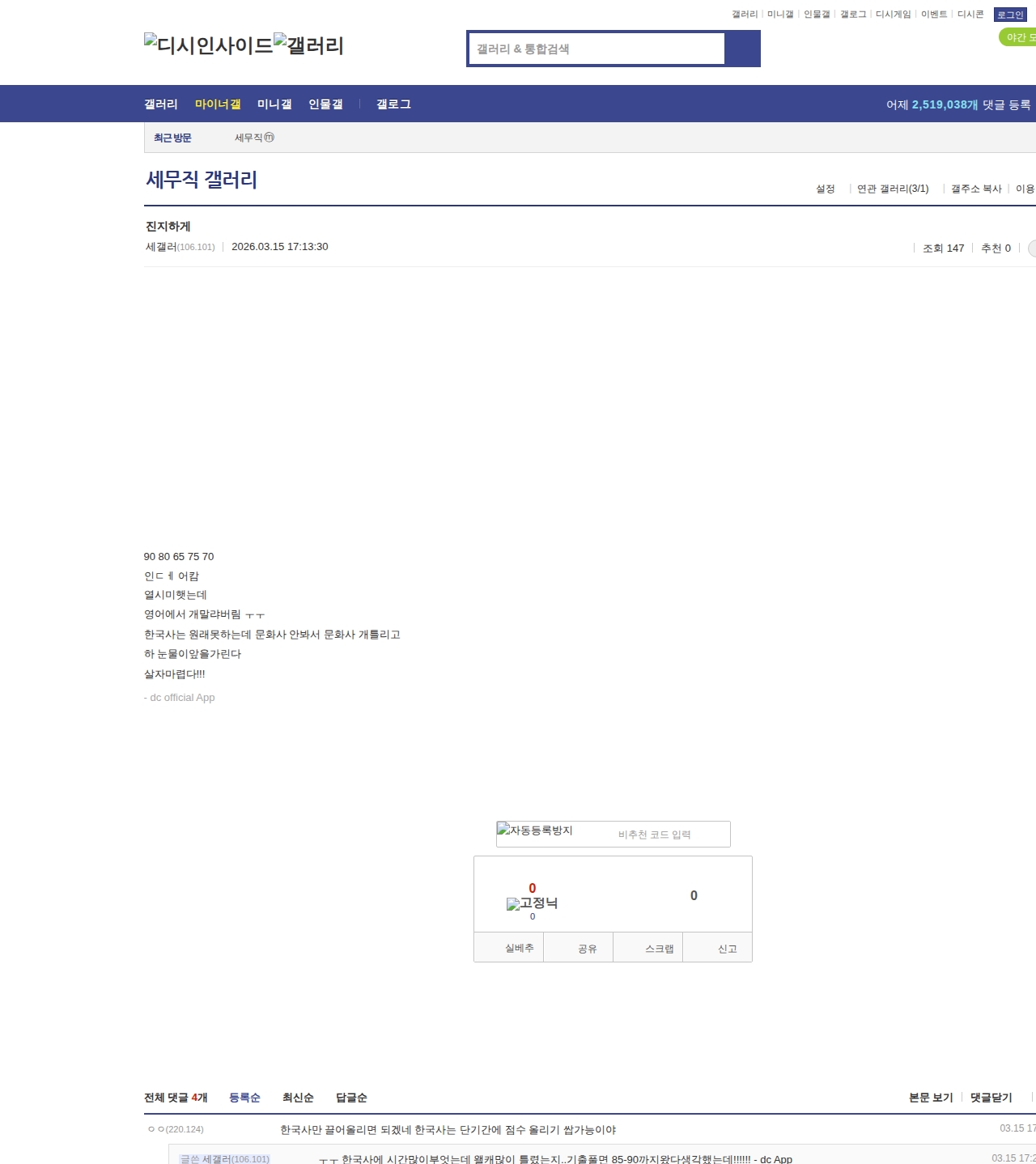Screen dimensions: 1036x1164
Task: Sort comments by 등록순
Action: click(244, 1098)
